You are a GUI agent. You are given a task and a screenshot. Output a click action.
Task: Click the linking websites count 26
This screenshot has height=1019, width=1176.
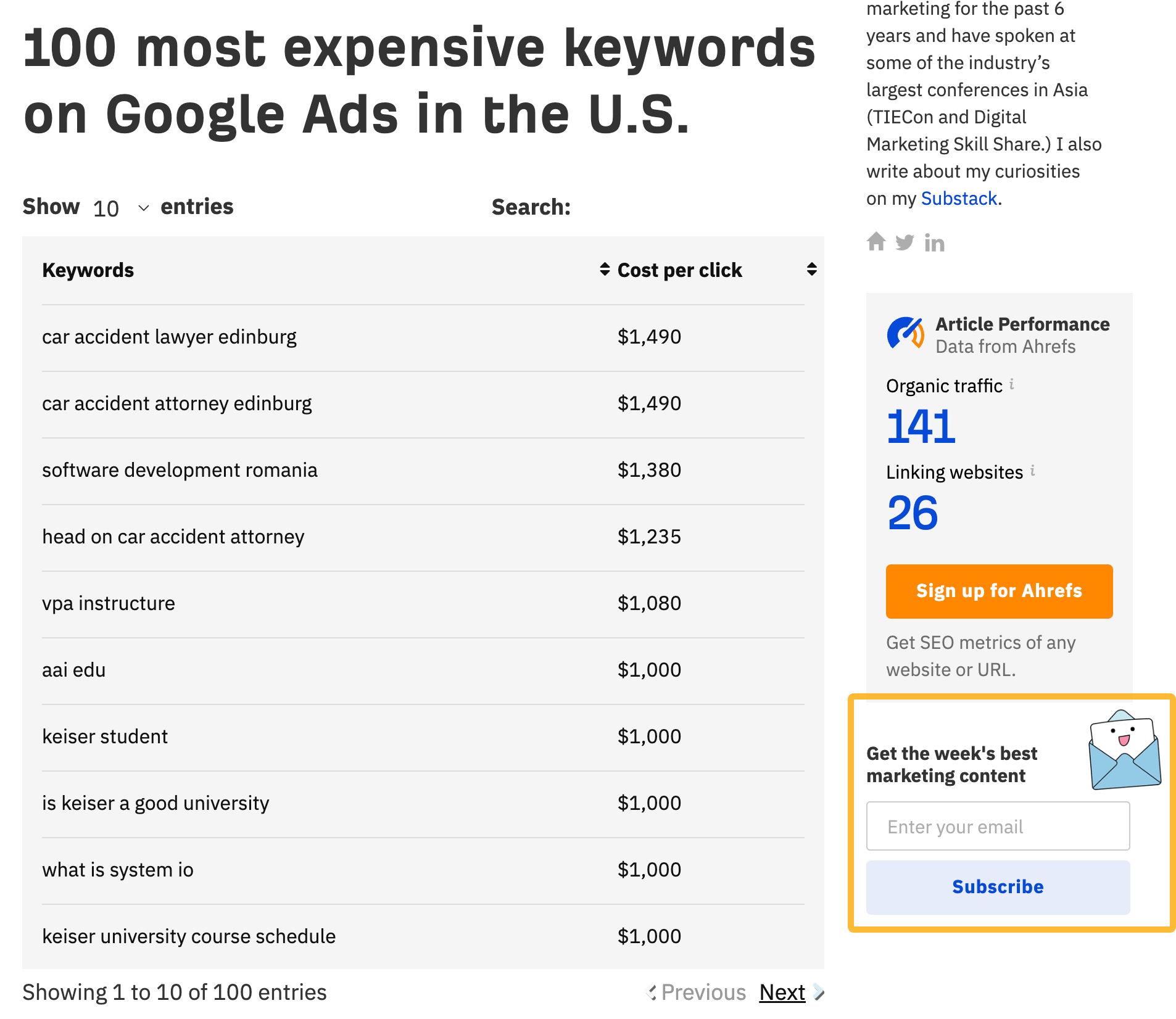click(x=913, y=513)
